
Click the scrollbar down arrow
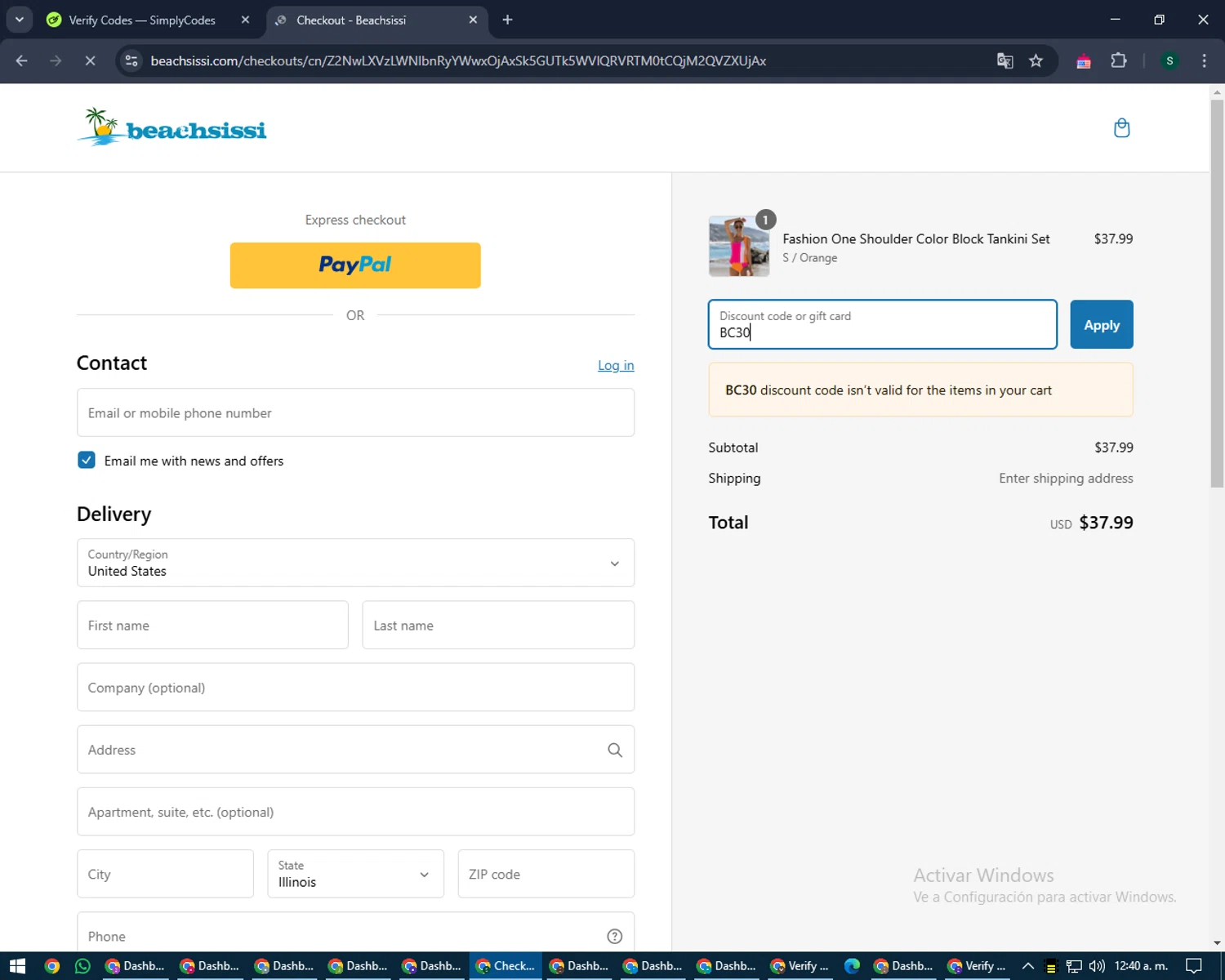(x=1217, y=942)
